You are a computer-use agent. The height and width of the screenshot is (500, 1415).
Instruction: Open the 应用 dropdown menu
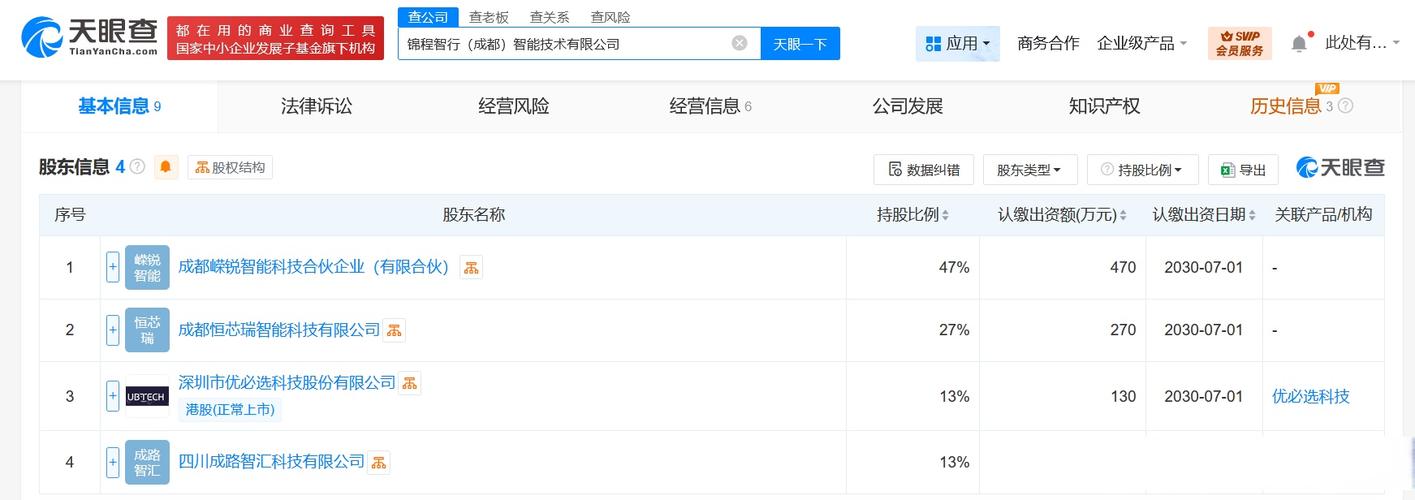(x=957, y=43)
